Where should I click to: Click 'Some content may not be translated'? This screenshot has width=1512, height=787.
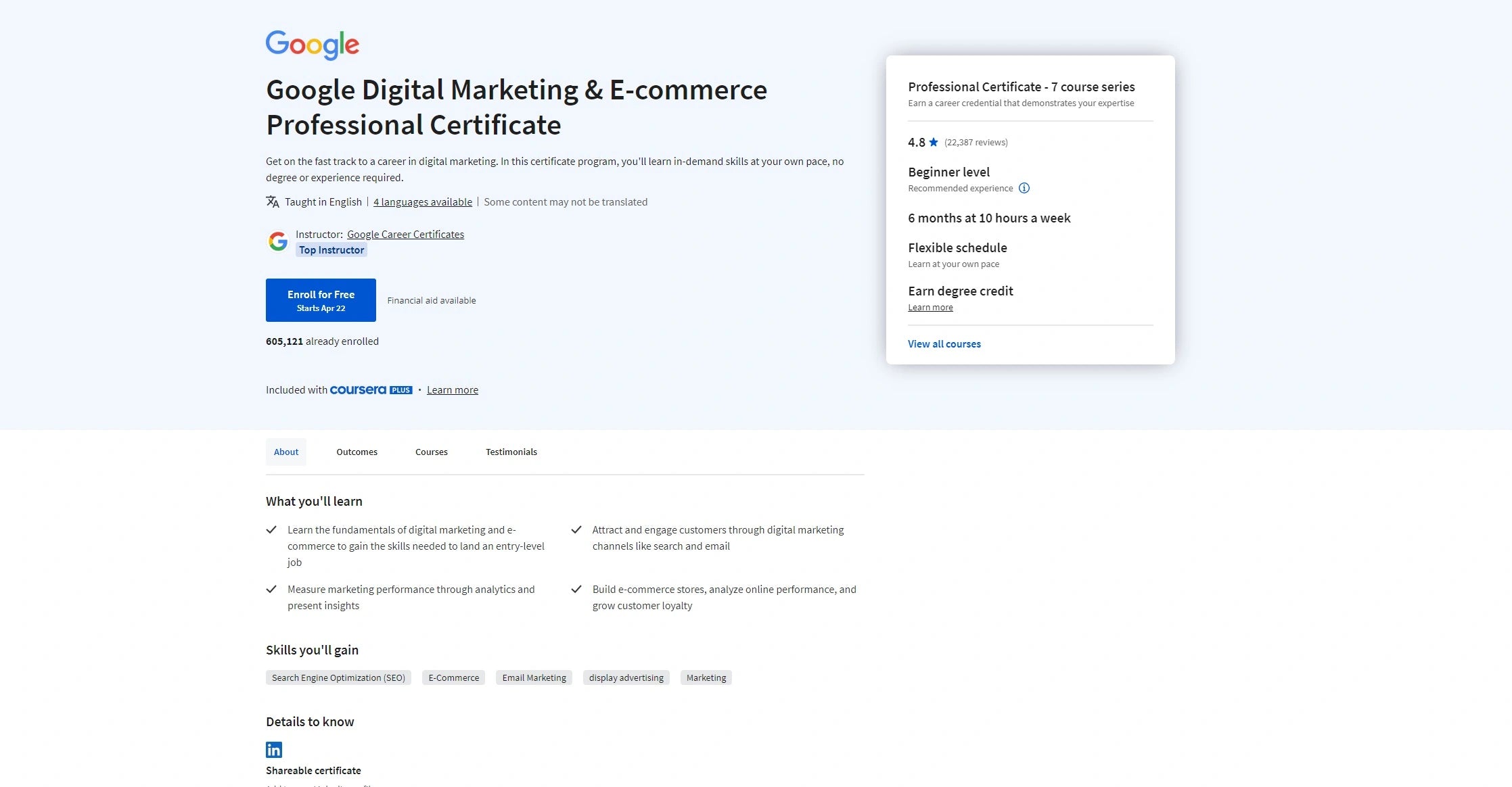(x=566, y=202)
